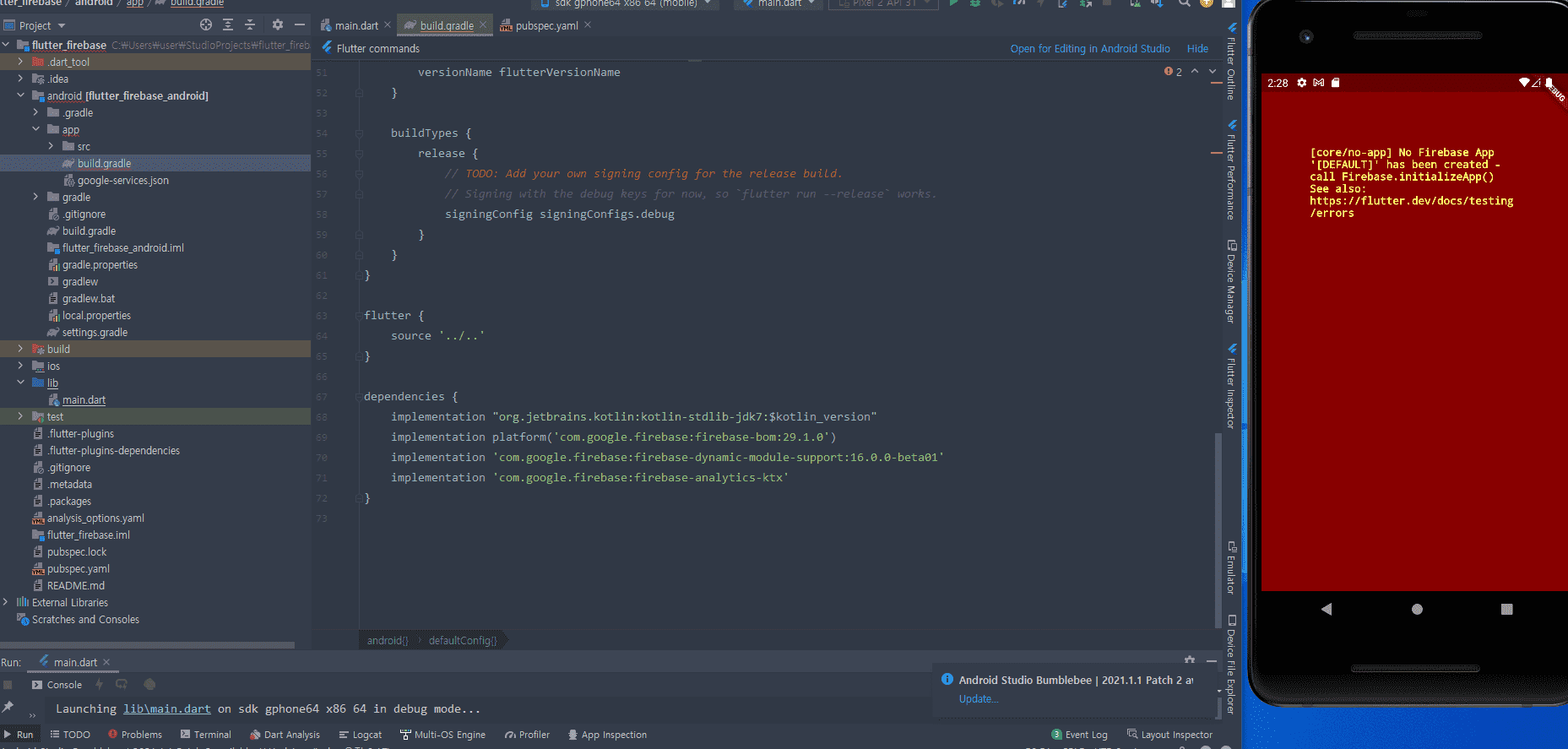Click the Select Opened File locate icon
The width and height of the screenshot is (1568, 749).
tap(206, 24)
